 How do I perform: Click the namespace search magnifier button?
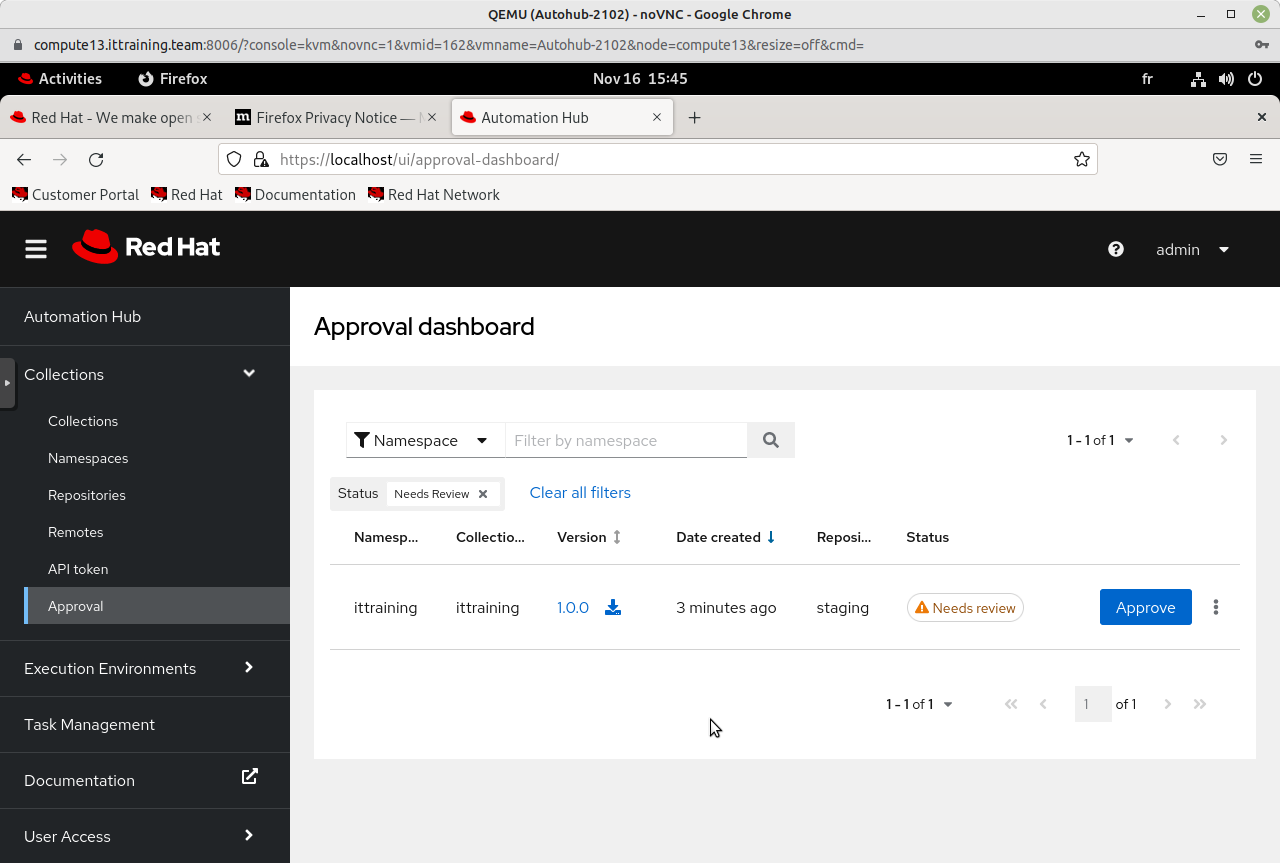(x=771, y=440)
